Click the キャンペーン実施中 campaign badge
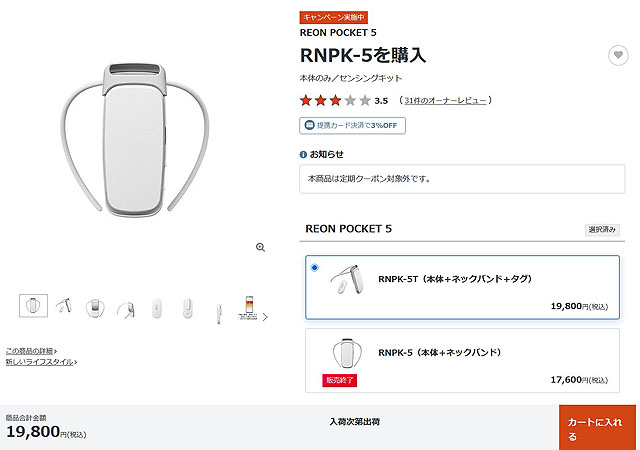The image size is (640, 450). click(333, 18)
